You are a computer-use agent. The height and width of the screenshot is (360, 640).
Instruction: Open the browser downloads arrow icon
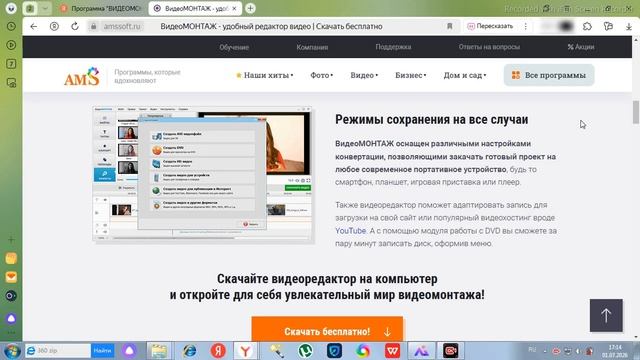point(629,27)
